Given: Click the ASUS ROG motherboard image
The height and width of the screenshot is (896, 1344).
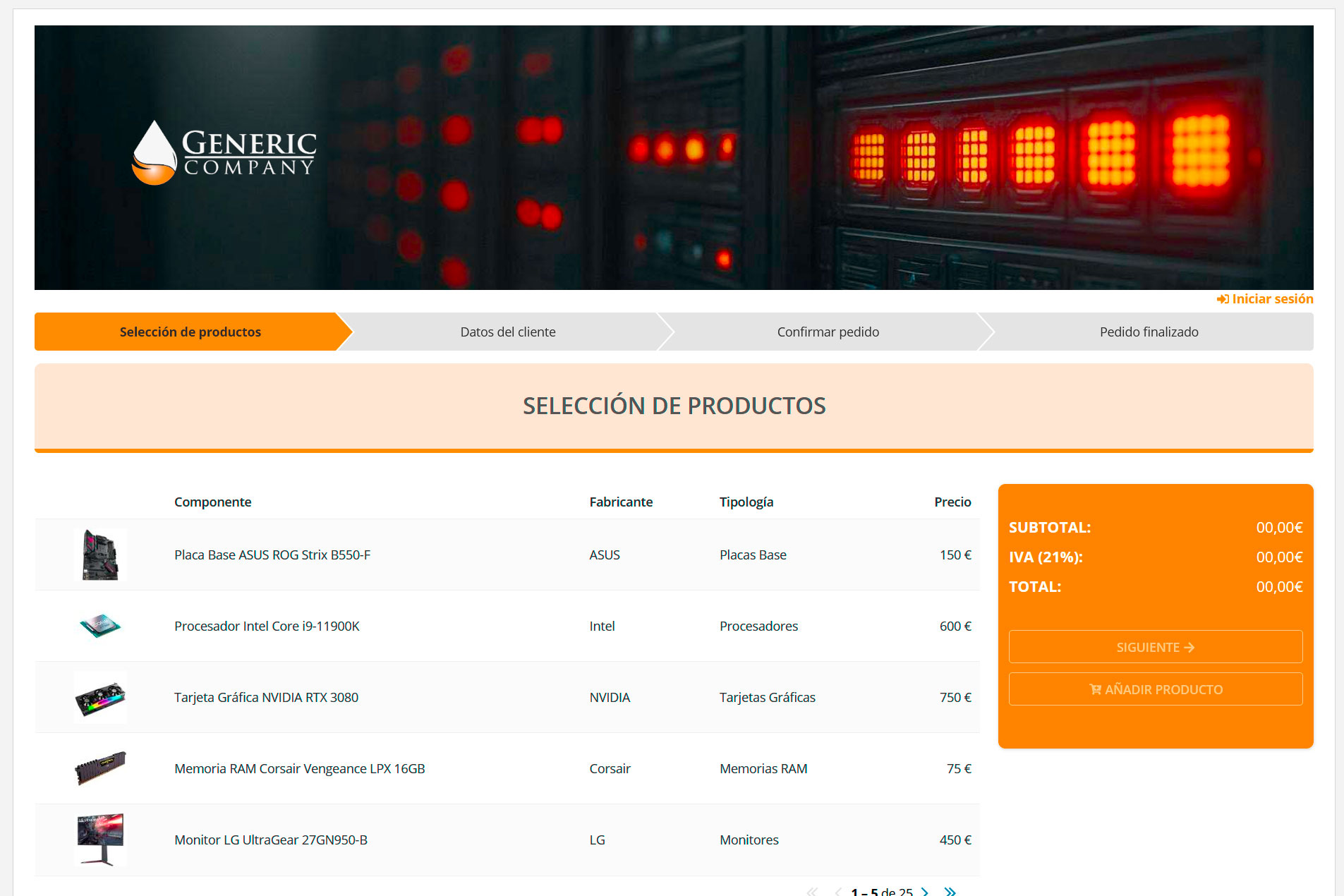Looking at the screenshot, I should click(x=100, y=555).
